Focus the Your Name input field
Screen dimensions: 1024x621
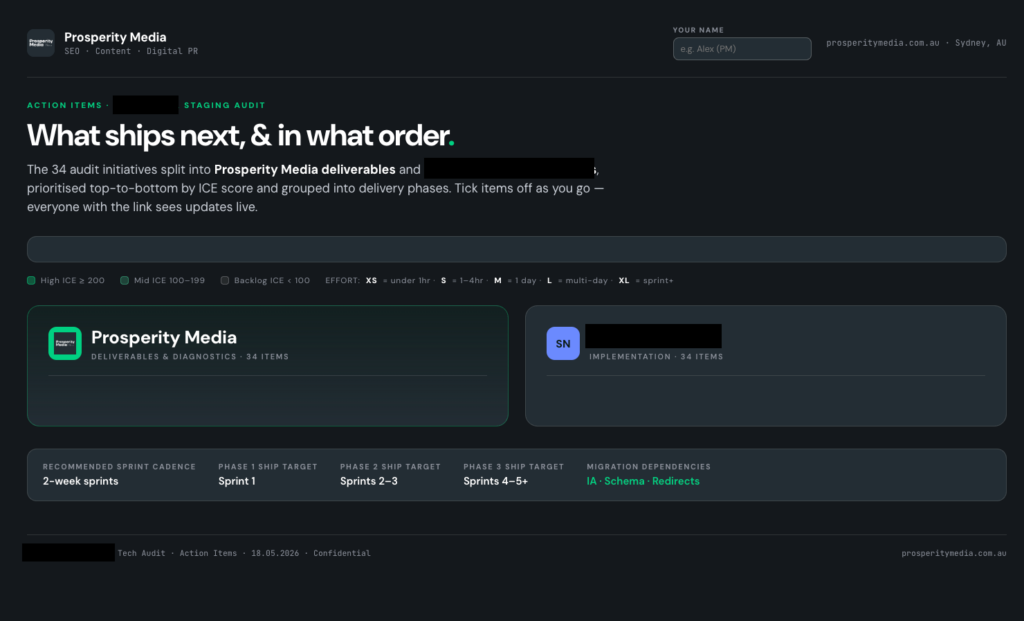point(742,48)
